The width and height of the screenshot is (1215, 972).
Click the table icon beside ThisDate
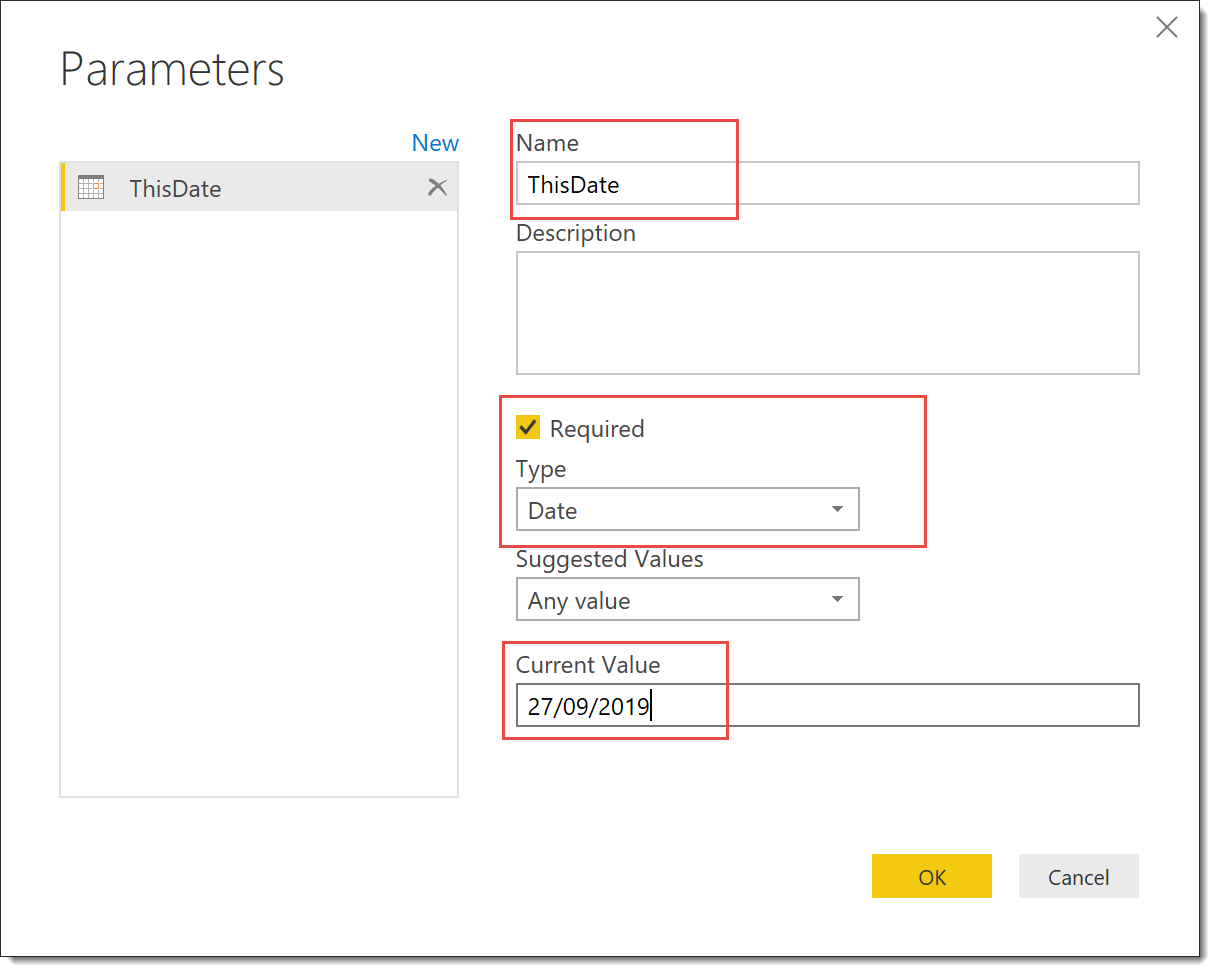click(91, 187)
